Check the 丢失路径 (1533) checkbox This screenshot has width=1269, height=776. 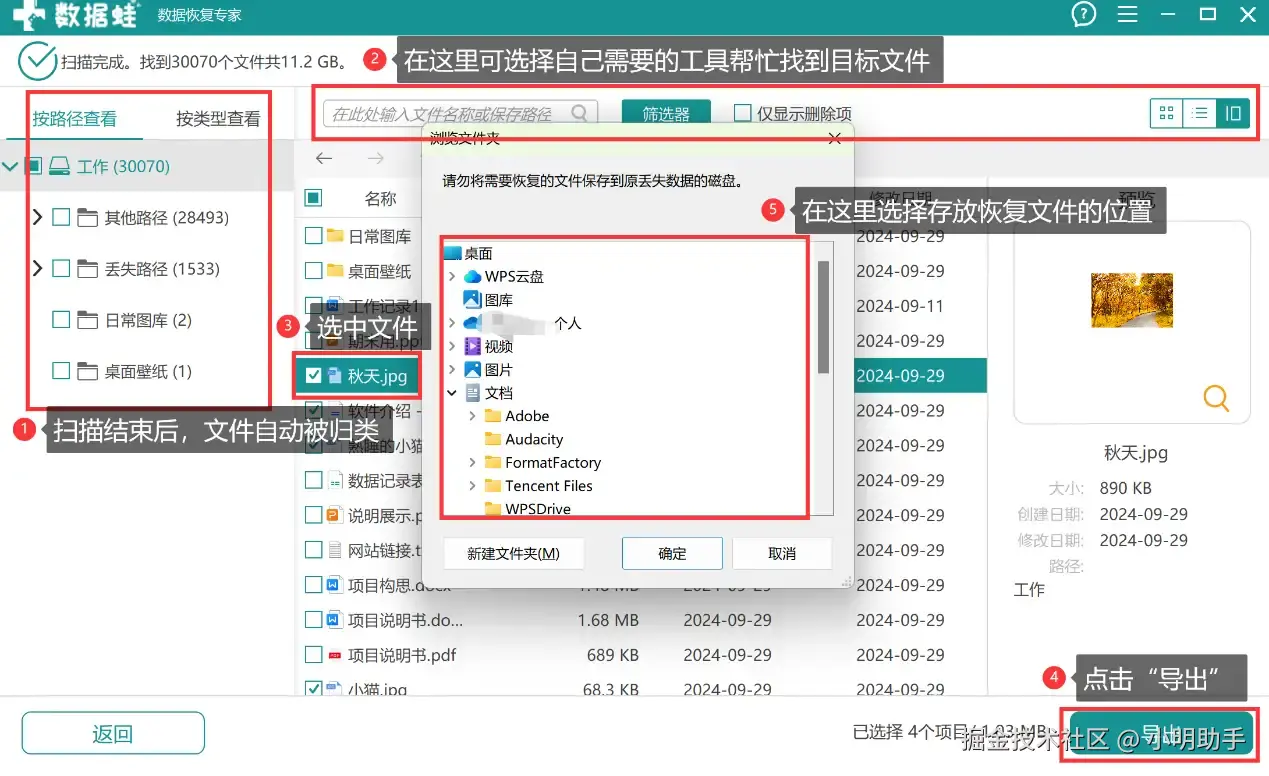point(61,268)
